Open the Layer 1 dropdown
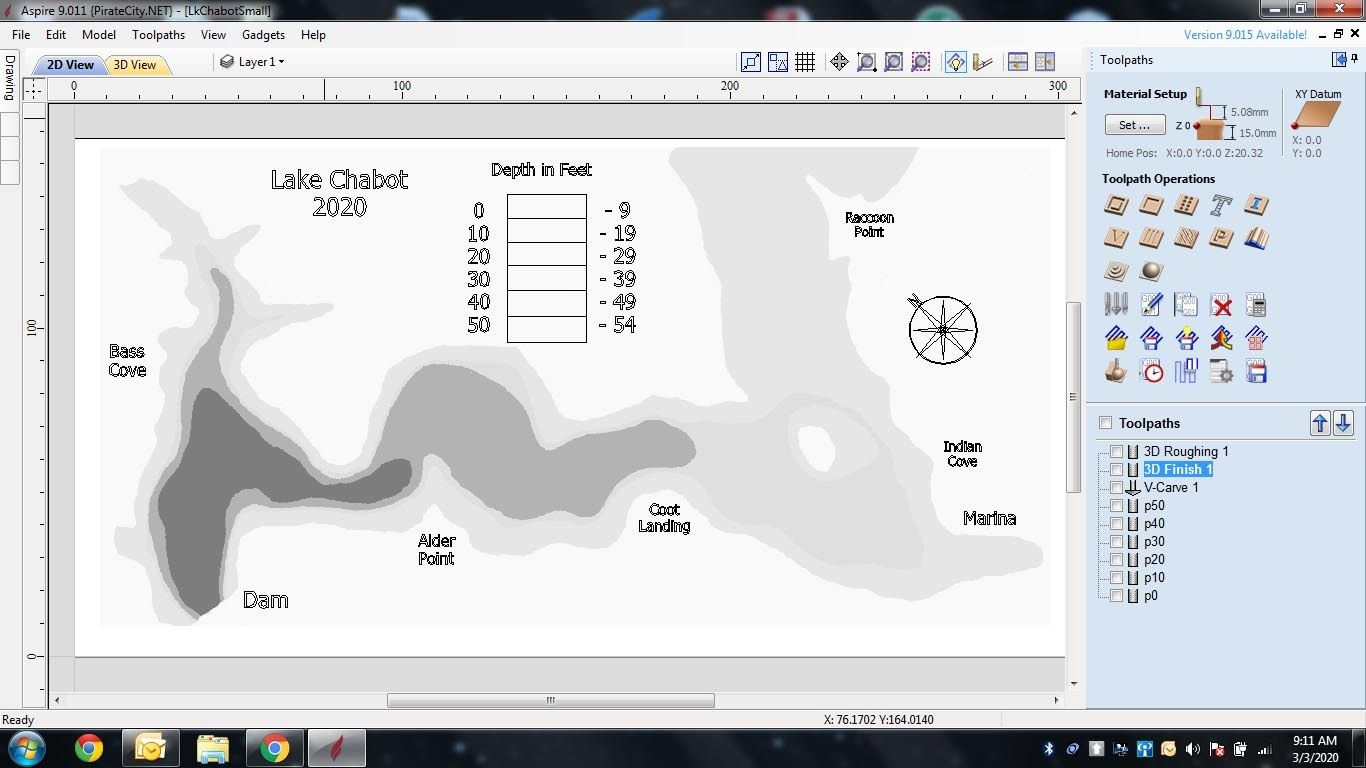Viewport: 1366px width, 768px height. pyautogui.click(x=252, y=61)
